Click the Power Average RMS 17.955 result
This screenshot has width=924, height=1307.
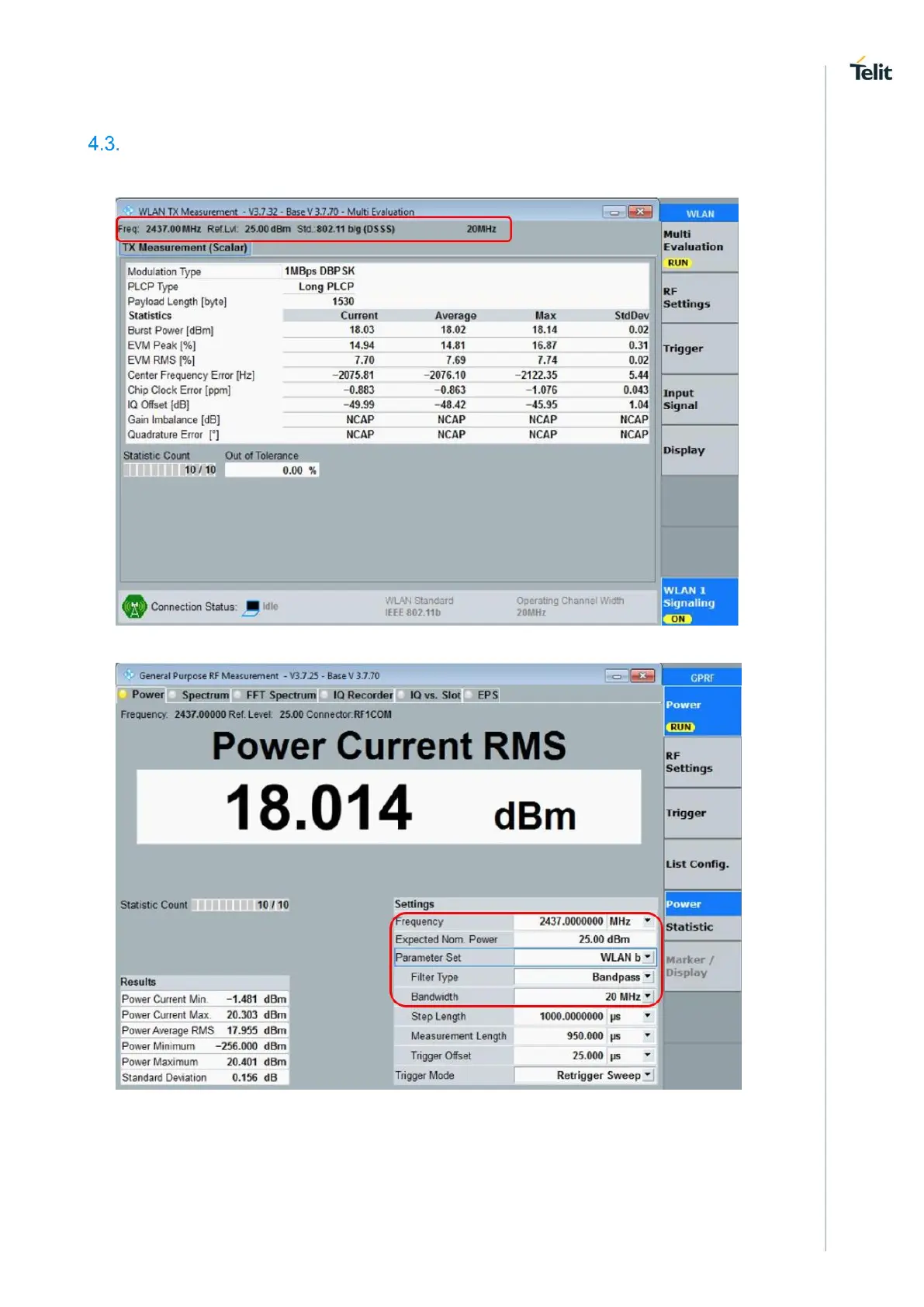(204, 1031)
